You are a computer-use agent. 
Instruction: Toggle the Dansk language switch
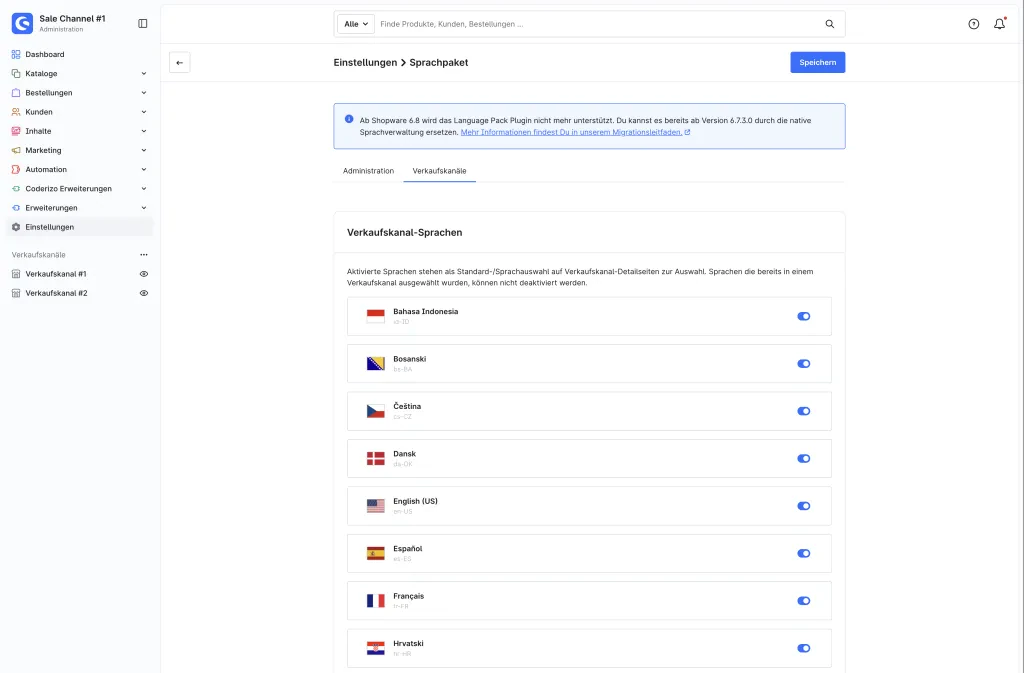pos(803,458)
